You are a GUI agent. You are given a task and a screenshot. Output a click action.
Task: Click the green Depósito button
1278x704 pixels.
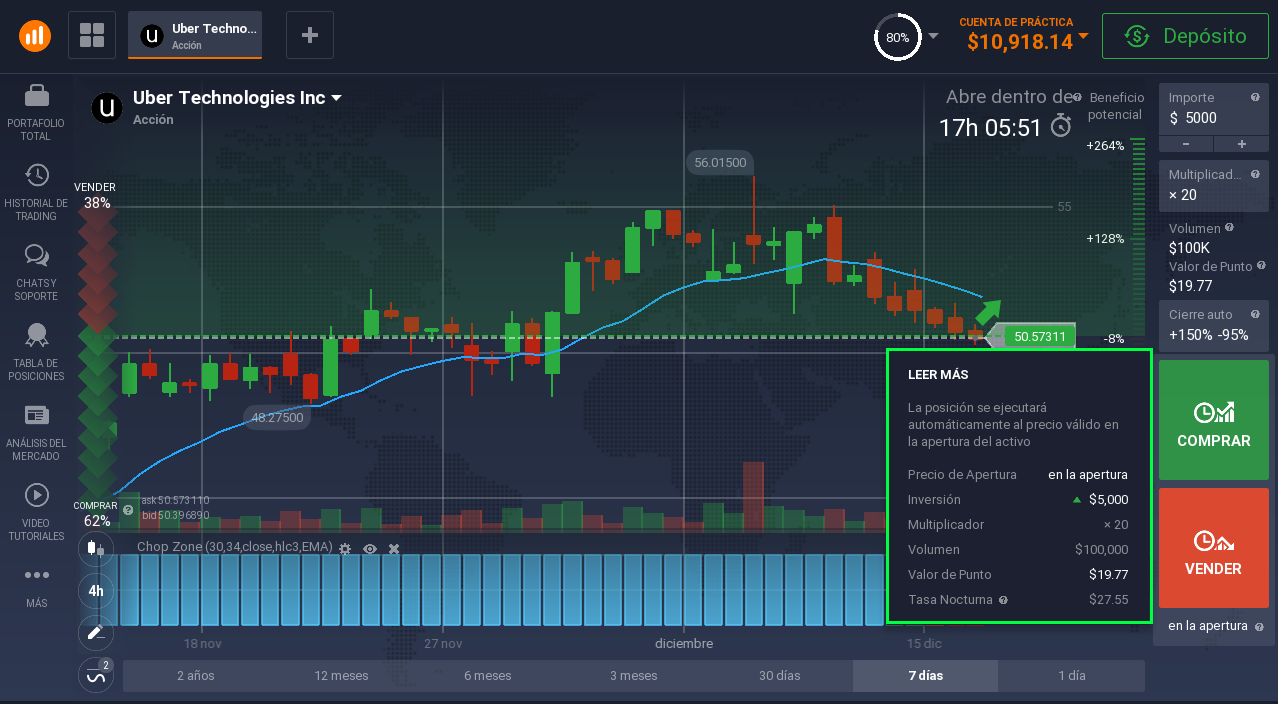pyautogui.click(x=1186, y=36)
